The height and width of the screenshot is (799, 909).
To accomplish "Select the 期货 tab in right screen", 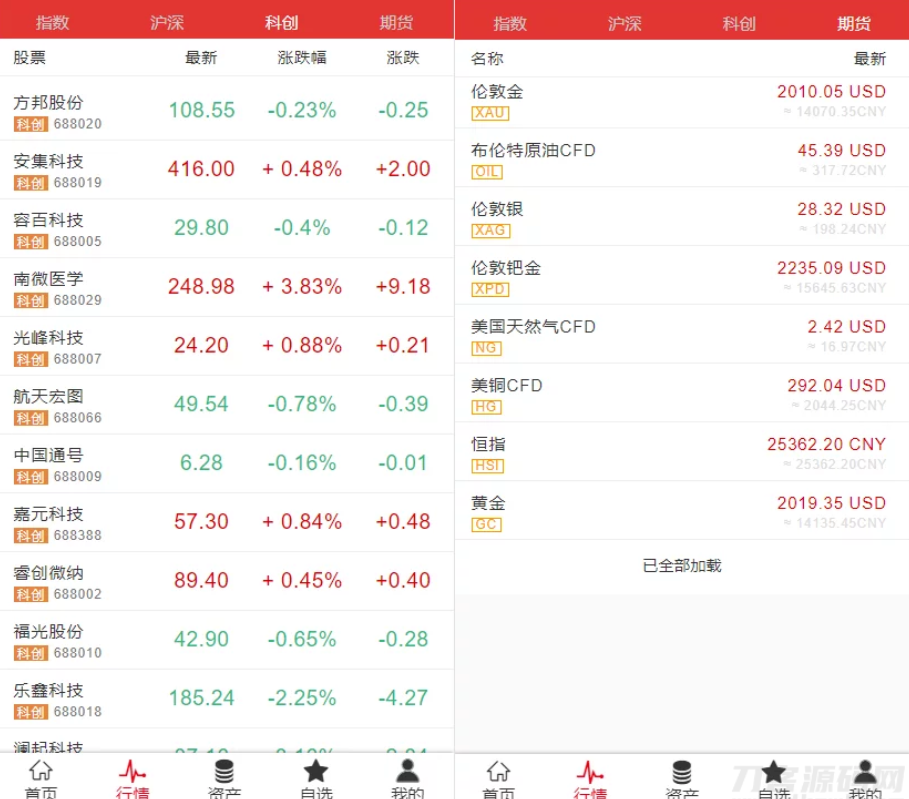I will (853, 24).
